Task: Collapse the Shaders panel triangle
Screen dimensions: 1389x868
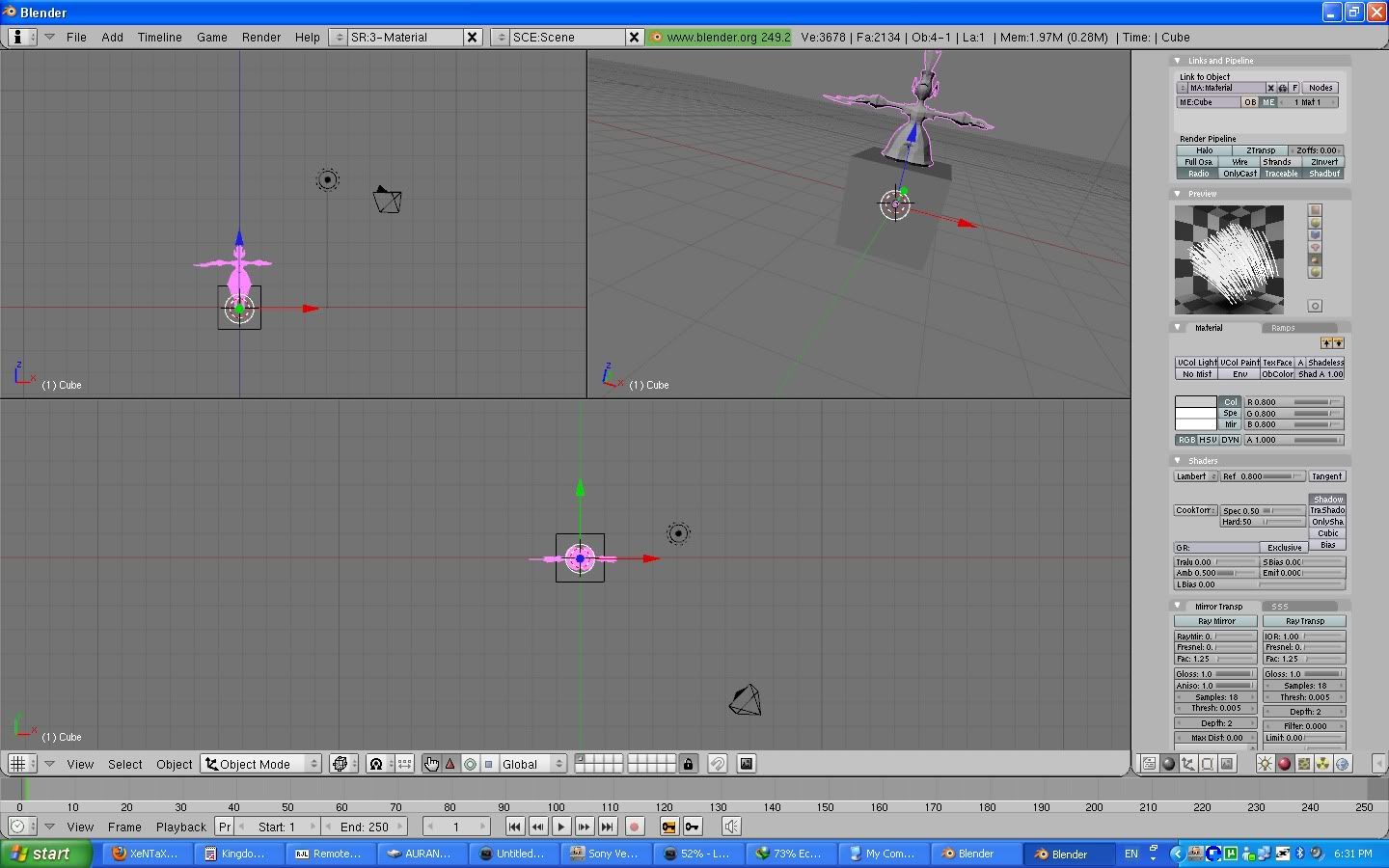Action: point(1178,461)
